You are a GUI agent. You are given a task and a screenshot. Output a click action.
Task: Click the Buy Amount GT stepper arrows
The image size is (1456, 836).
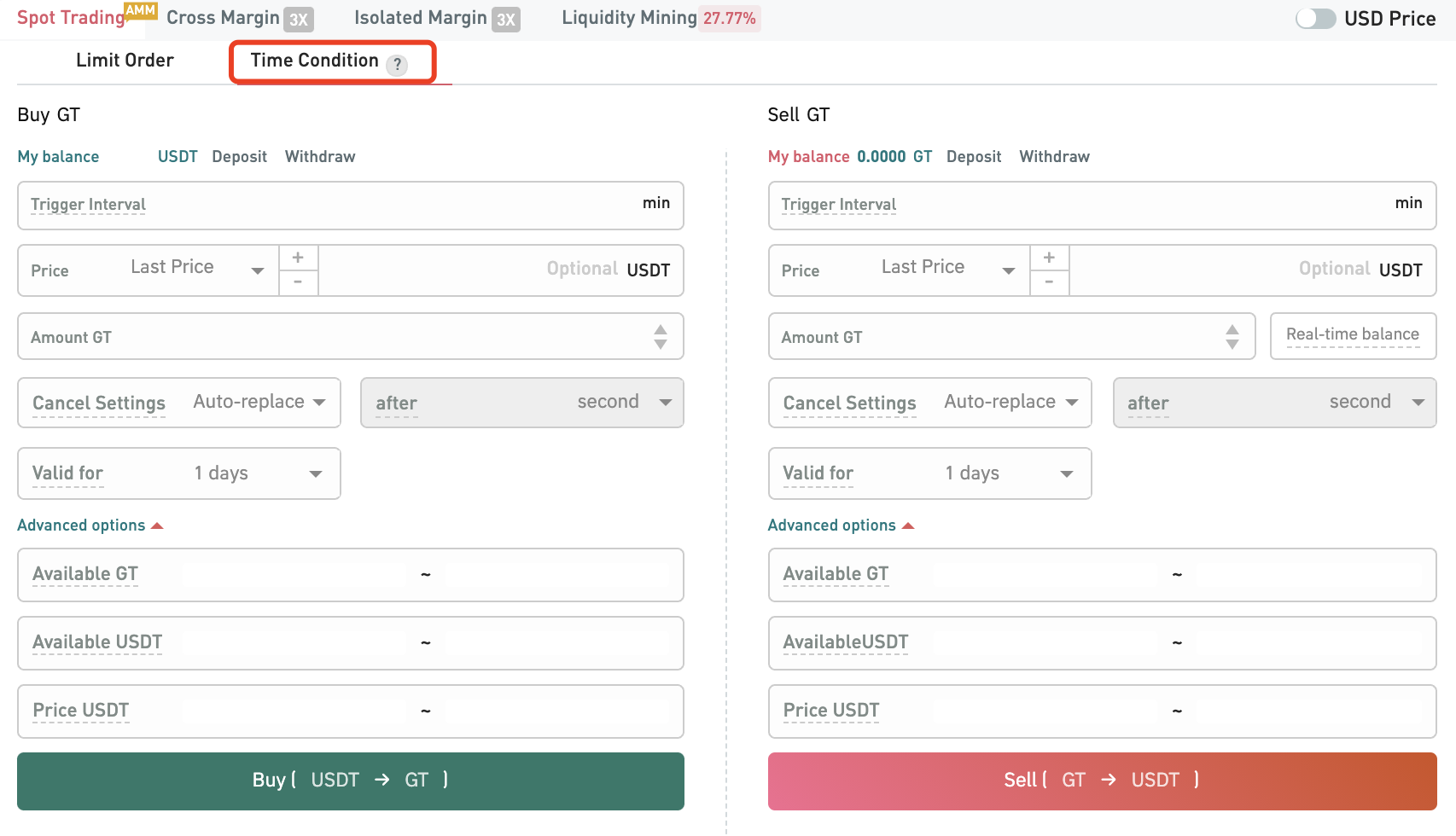click(x=660, y=337)
